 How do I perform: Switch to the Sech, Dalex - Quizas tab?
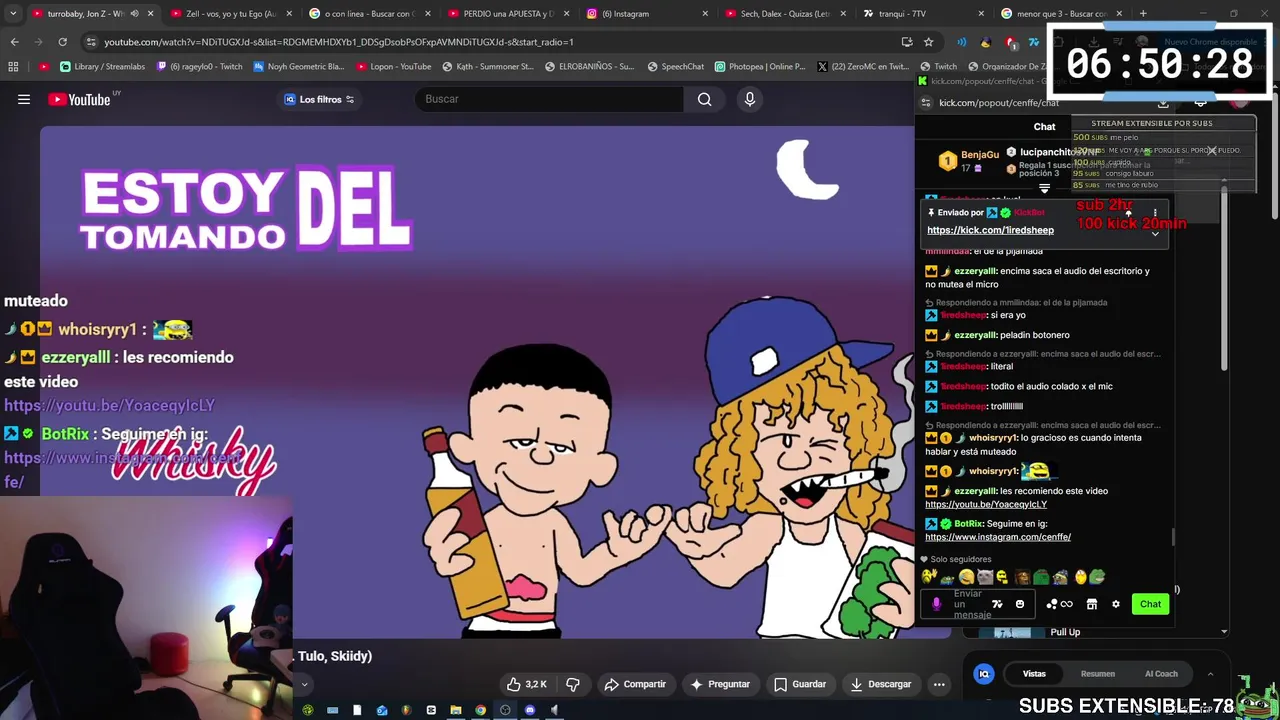(785, 14)
